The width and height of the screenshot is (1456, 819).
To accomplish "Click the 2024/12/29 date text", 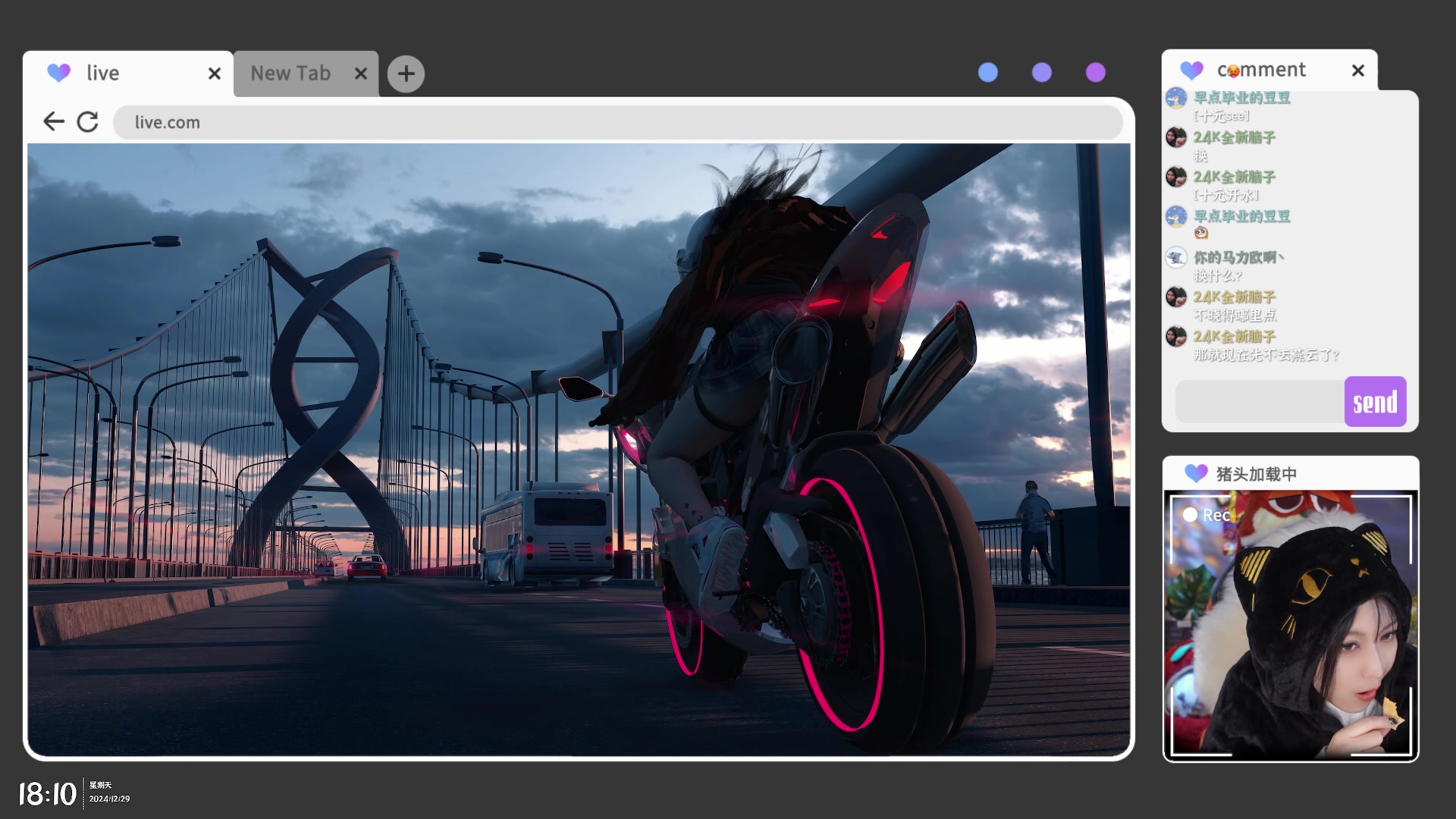I will (x=109, y=799).
